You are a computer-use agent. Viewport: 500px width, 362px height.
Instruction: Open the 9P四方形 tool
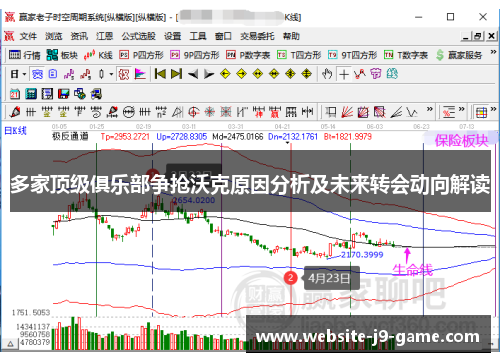click(195, 55)
